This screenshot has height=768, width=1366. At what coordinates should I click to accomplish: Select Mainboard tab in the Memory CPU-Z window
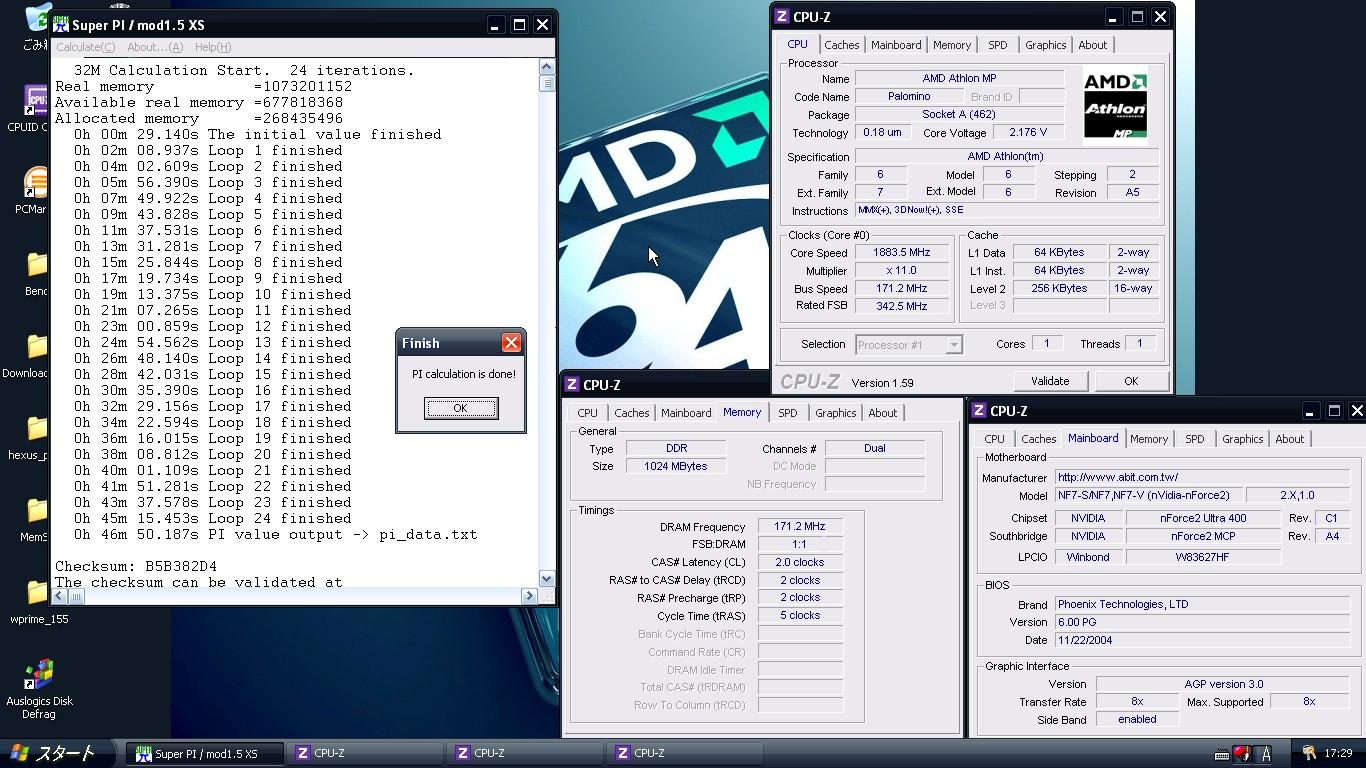[x=686, y=413]
